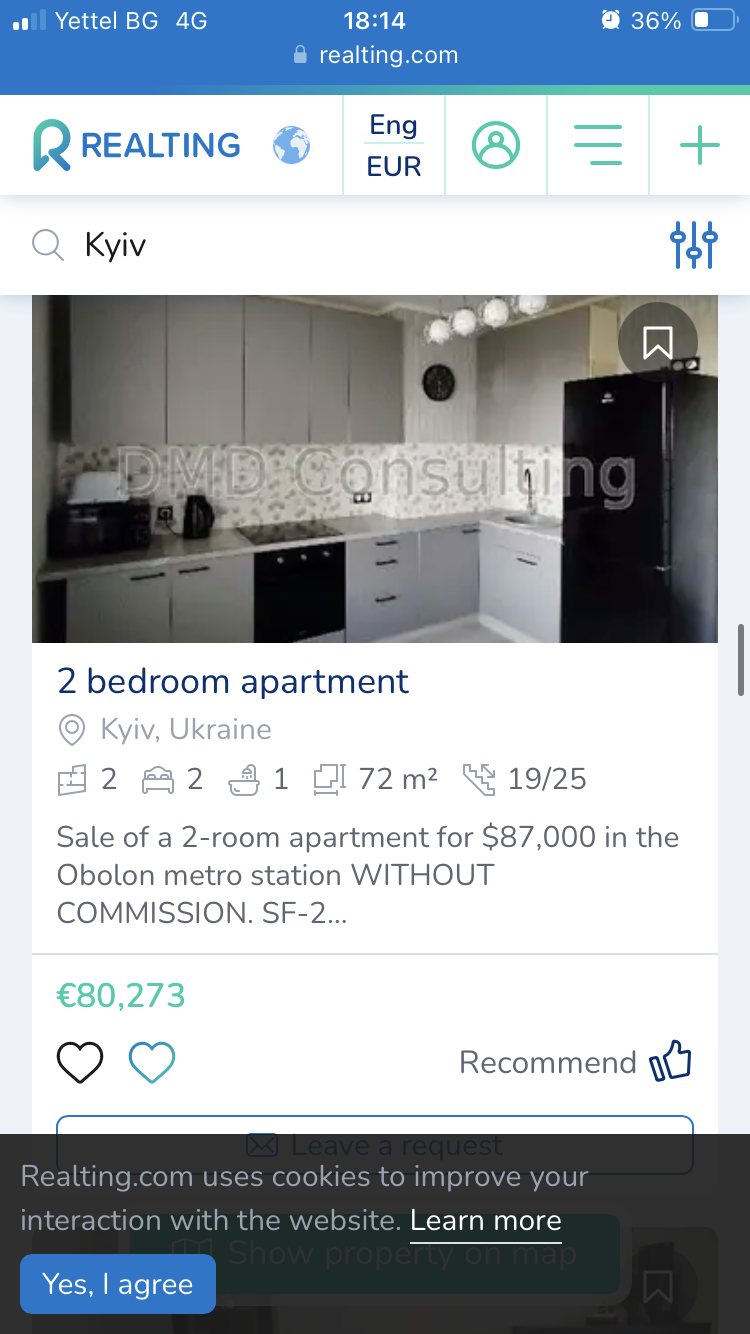This screenshot has width=750, height=1334.
Task: Open the kitchen photo thumbnail
Action: pos(375,469)
